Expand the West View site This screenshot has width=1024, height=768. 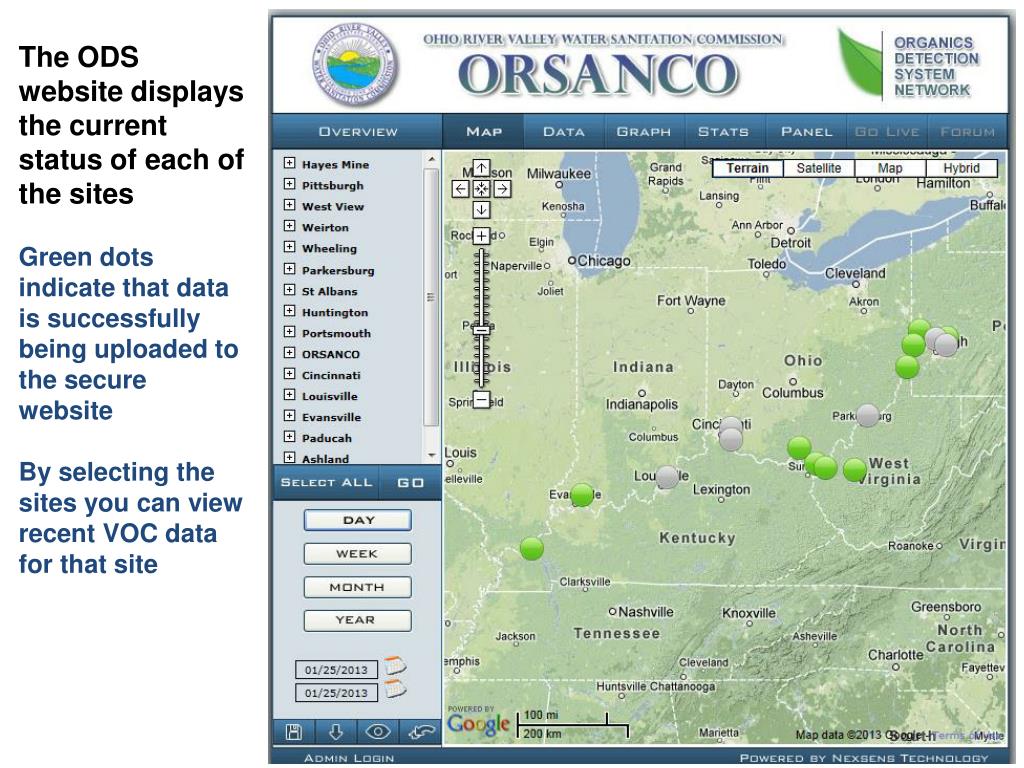point(289,204)
